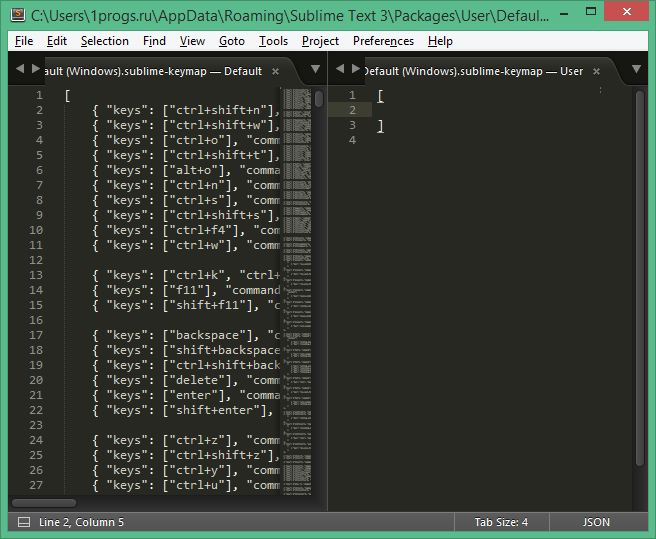
Task: Click right pane vertical scrollbar
Action: tap(640, 278)
